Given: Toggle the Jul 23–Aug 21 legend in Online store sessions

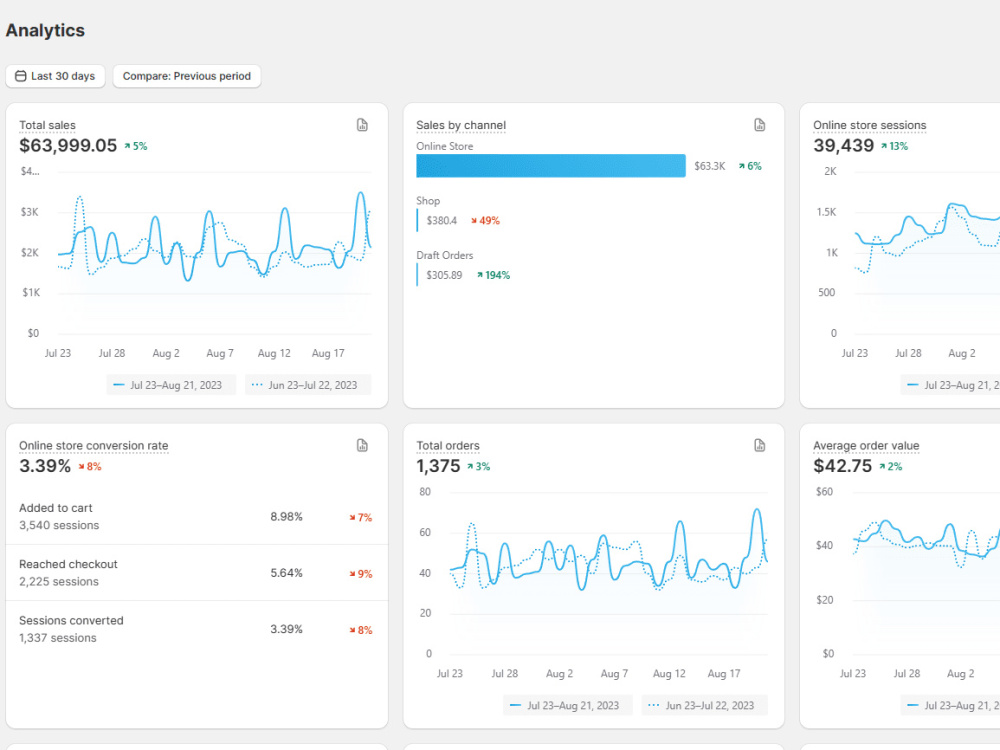Looking at the screenshot, I should [x=950, y=385].
